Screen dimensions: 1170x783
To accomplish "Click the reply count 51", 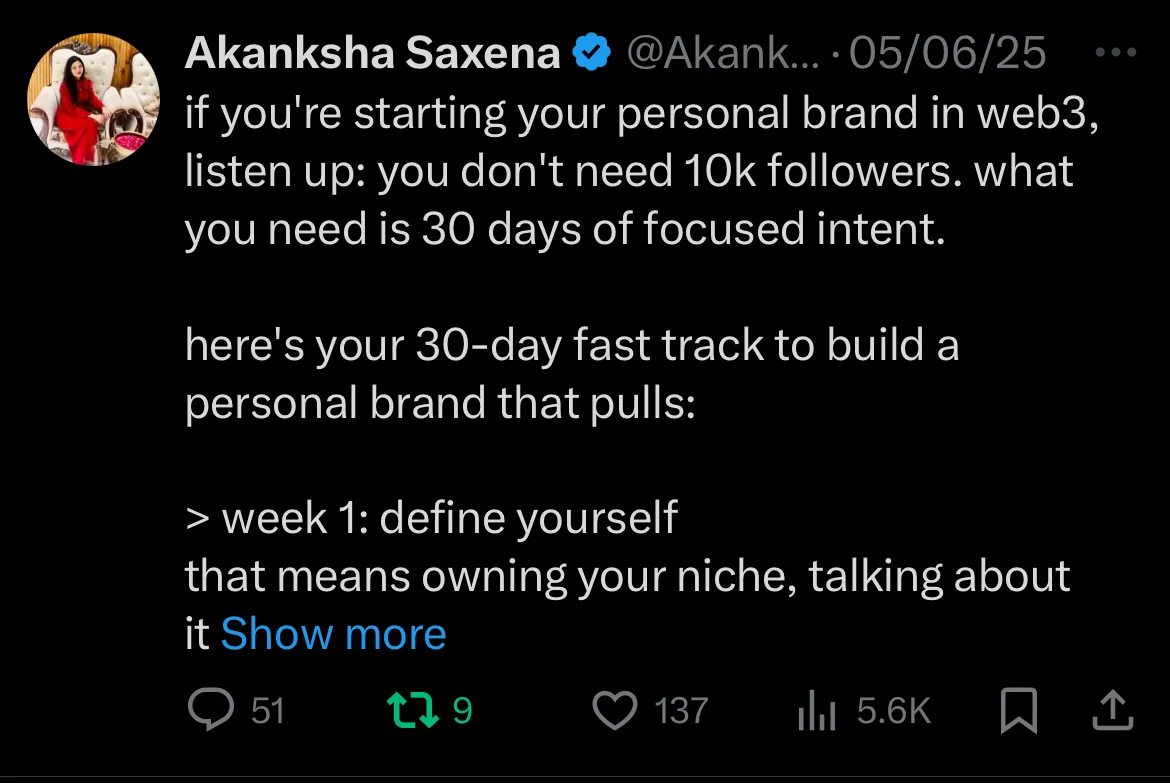I will click(268, 711).
